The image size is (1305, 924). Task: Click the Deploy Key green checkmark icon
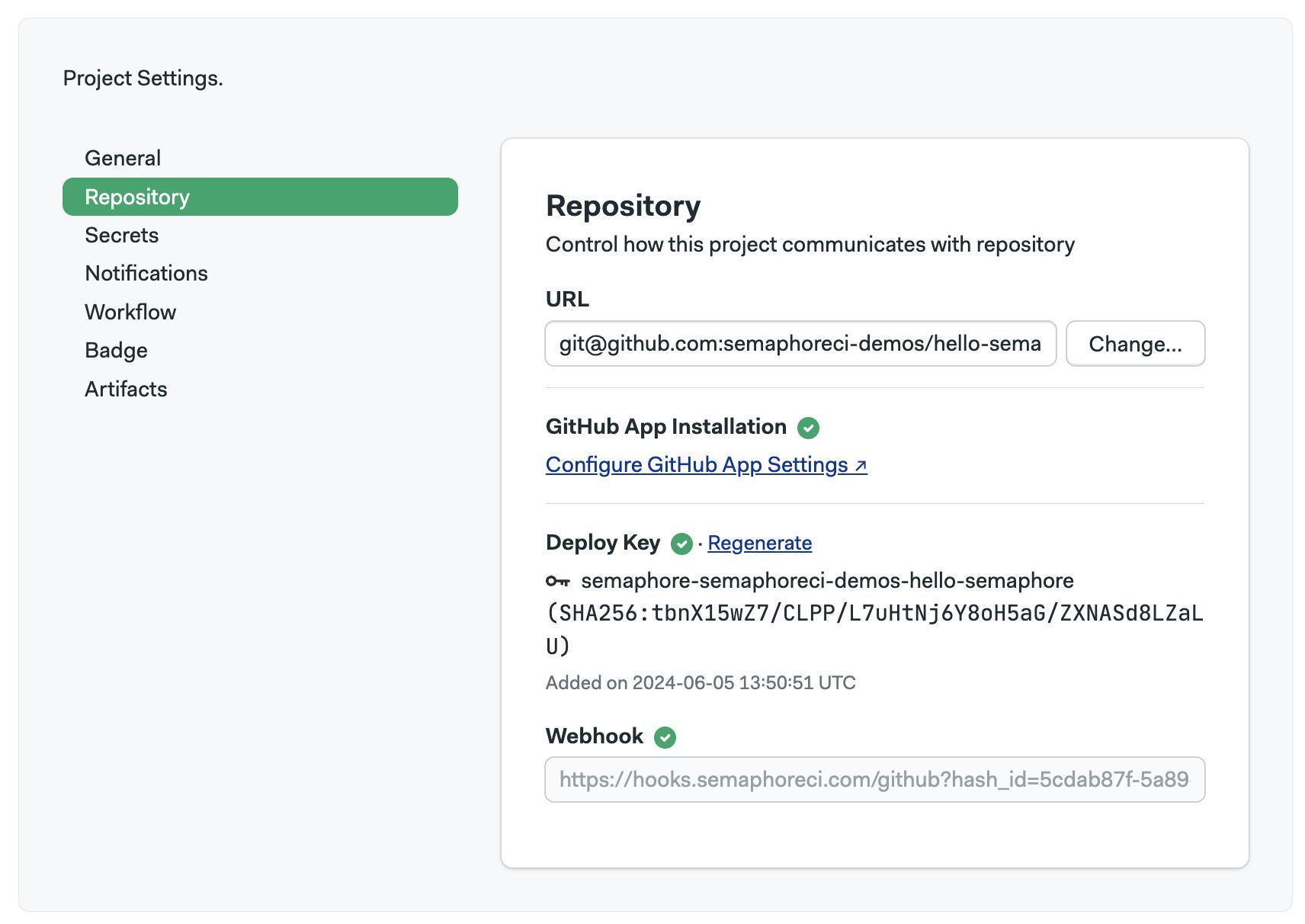[681, 544]
